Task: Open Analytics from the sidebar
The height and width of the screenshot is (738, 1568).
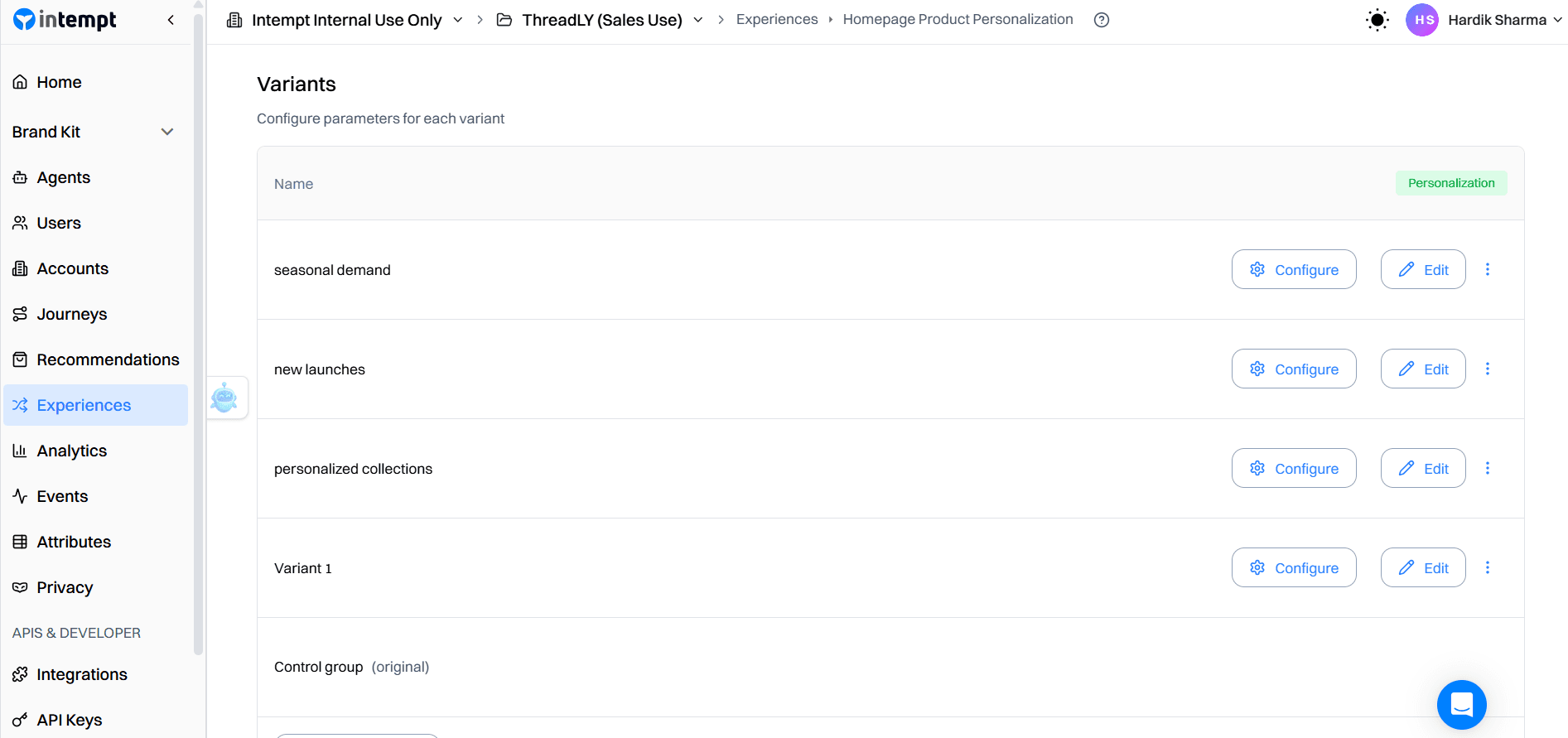Action: [72, 451]
